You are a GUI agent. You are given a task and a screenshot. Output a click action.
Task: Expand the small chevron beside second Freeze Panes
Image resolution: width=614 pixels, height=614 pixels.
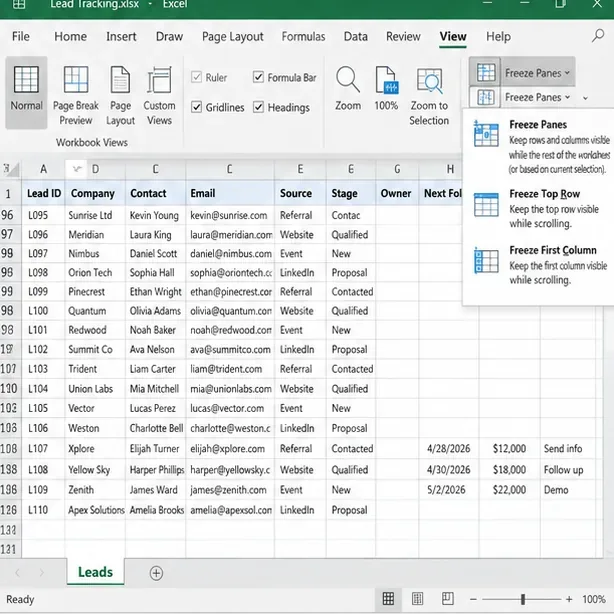coord(585,98)
